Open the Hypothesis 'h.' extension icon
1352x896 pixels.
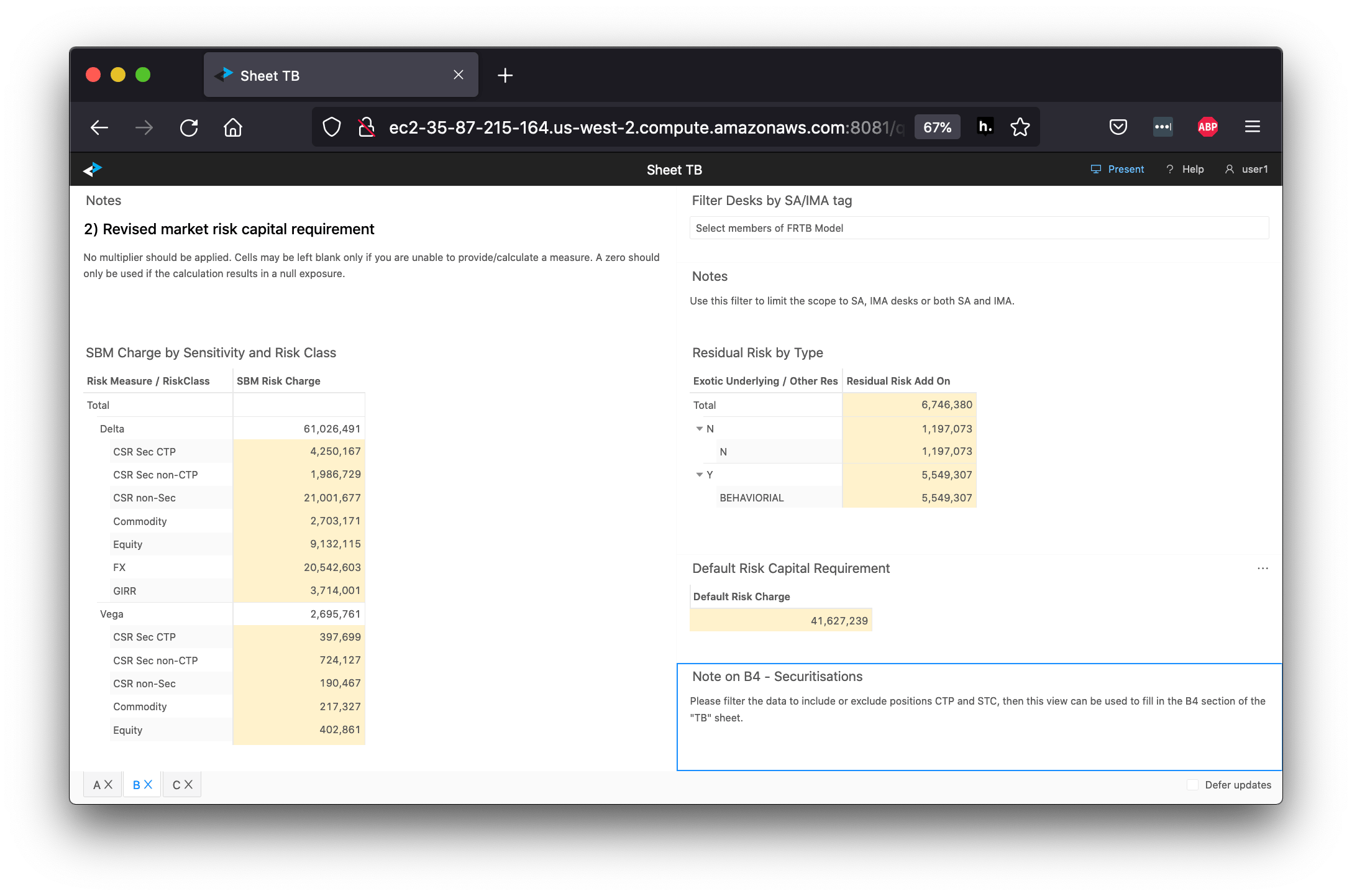click(x=985, y=127)
